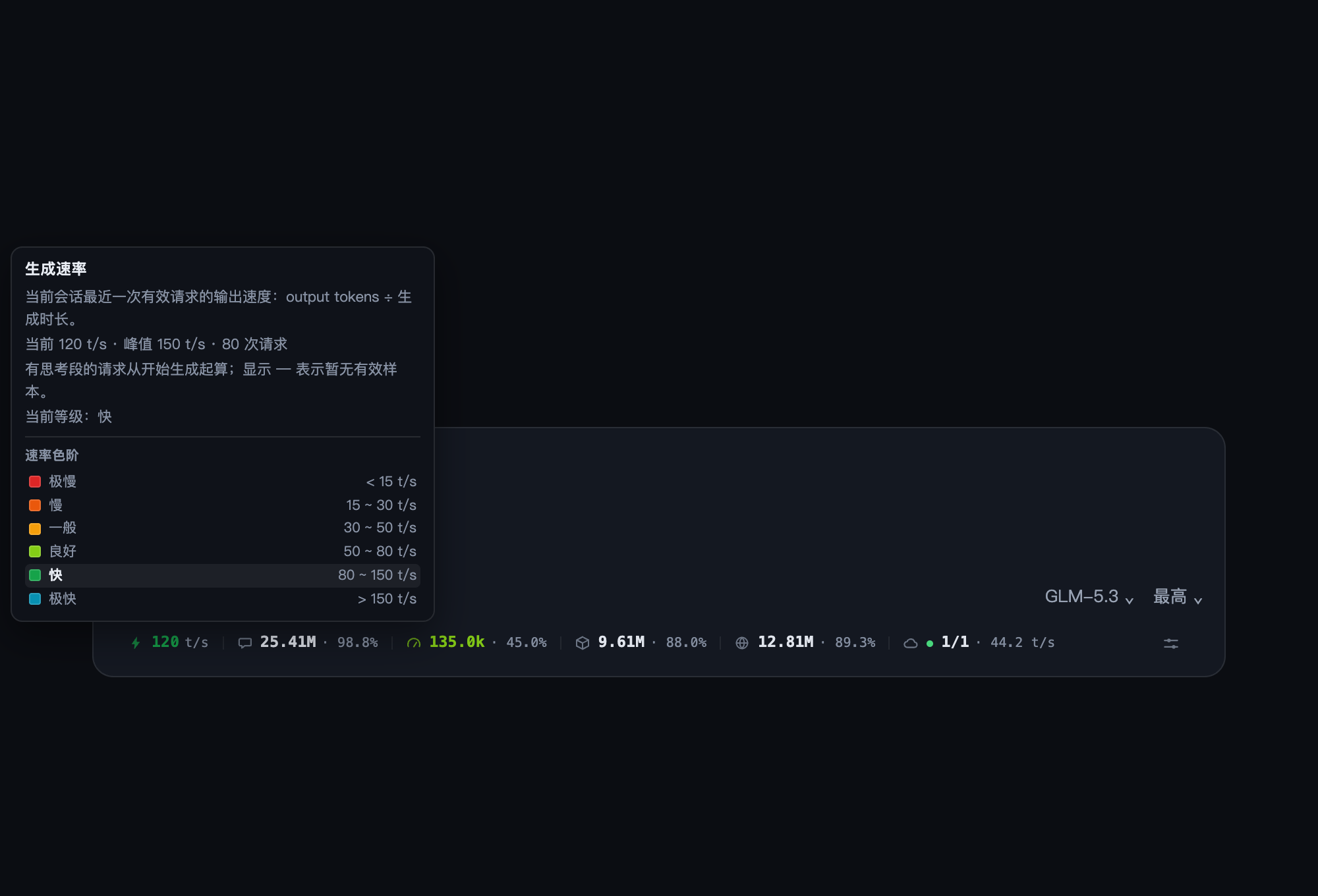This screenshot has height=896, width=1318.
Task: Click the 9.61M value
Action: pos(621,642)
